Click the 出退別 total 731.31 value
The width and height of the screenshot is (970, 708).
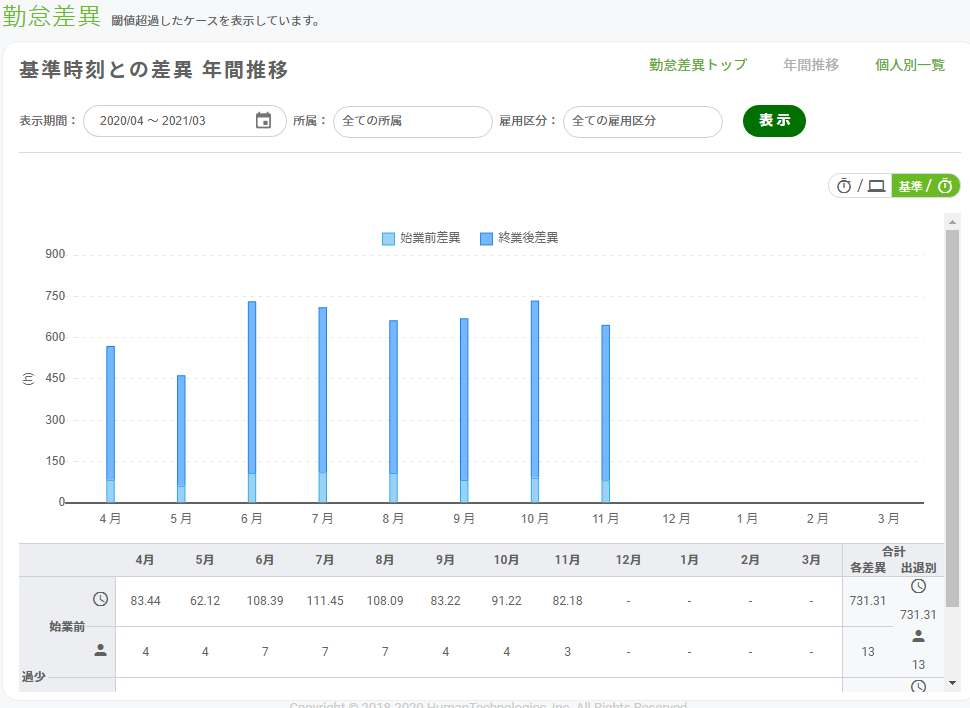[918, 615]
